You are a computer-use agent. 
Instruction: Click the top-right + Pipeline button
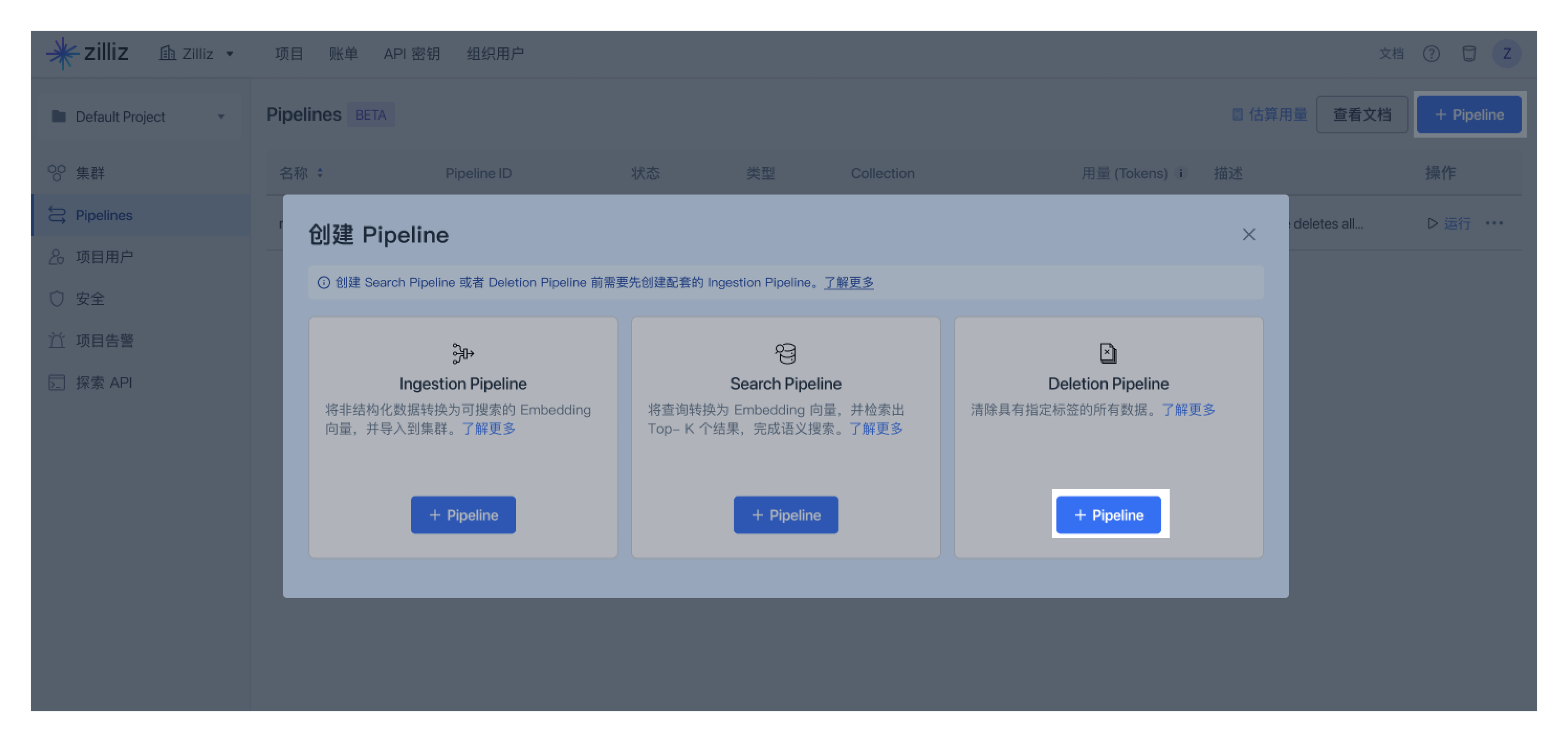[x=1469, y=114]
